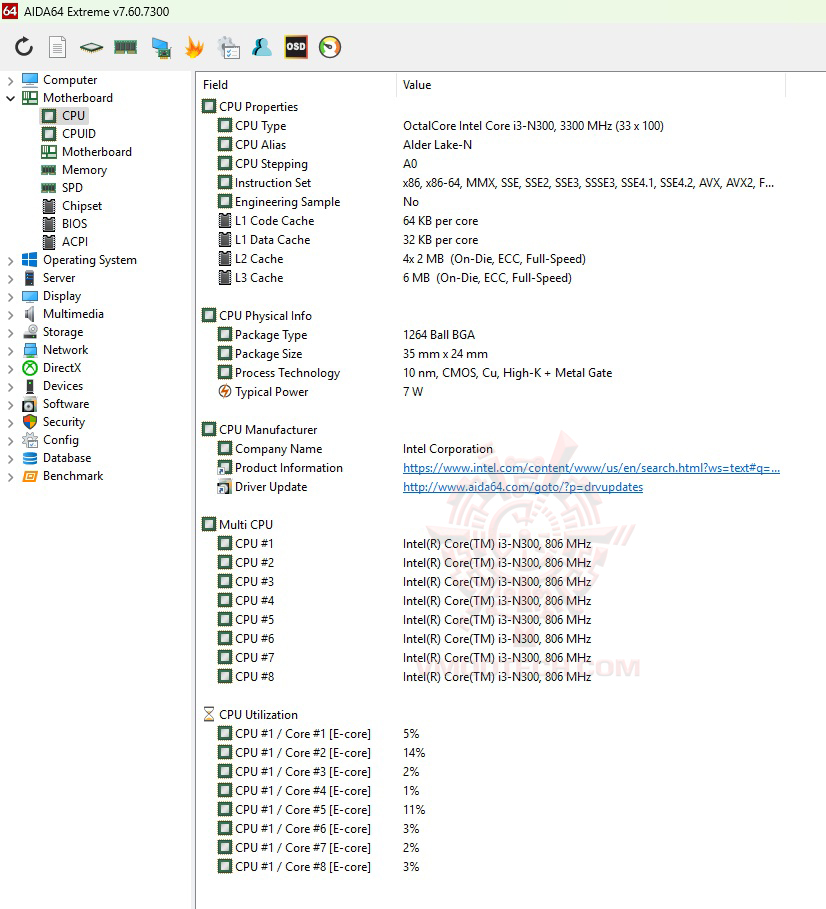The width and height of the screenshot is (826, 909).
Task: Click the CPU Utilization hourglass icon
Action: [209, 714]
